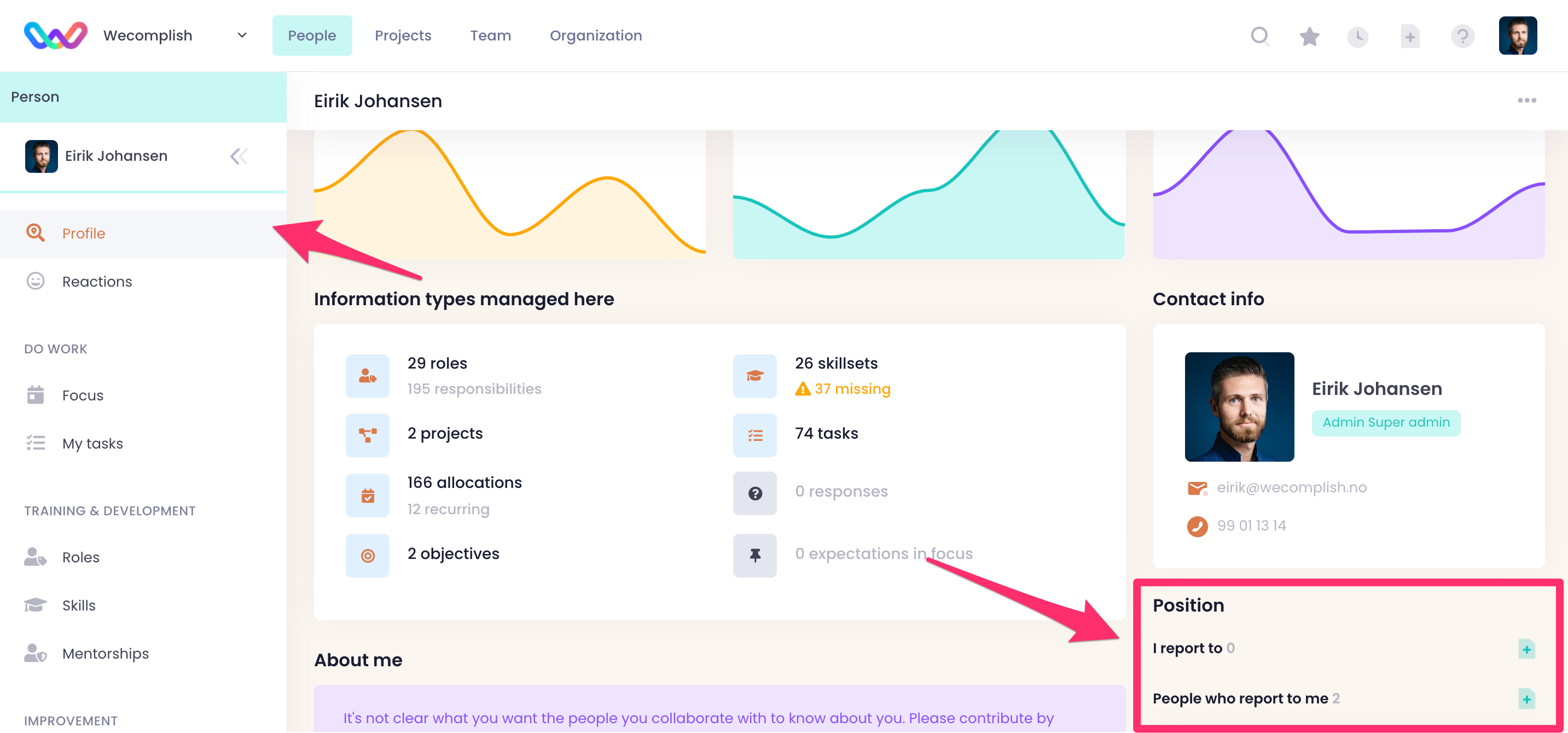This screenshot has height=733, width=1568.
Task: Open Mentorships in the sidebar
Action: pos(105,653)
